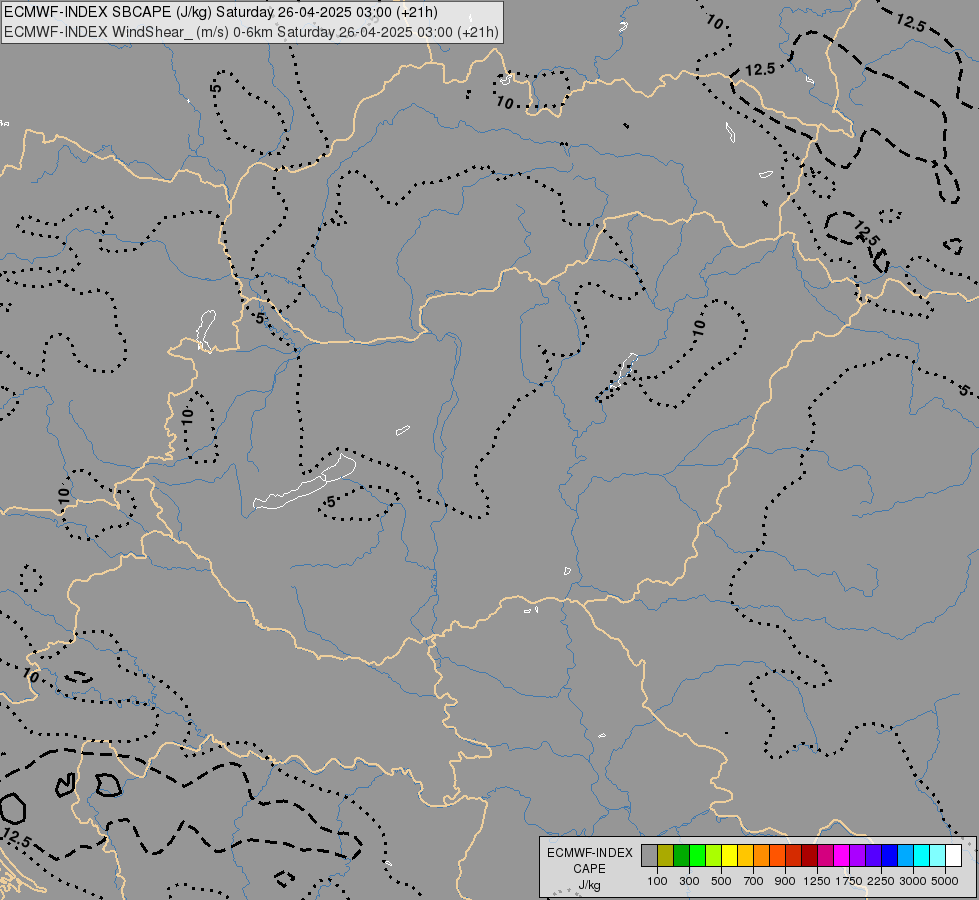Click the '12.5' label in the bottom-left corner

point(16,838)
